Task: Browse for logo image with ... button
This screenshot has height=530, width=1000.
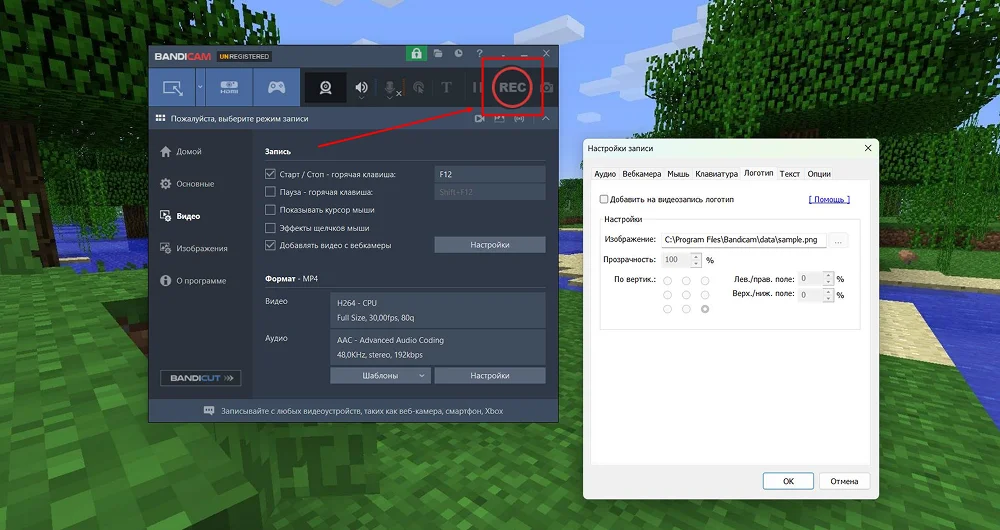Action: pyautogui.click(x=838, y=240)
